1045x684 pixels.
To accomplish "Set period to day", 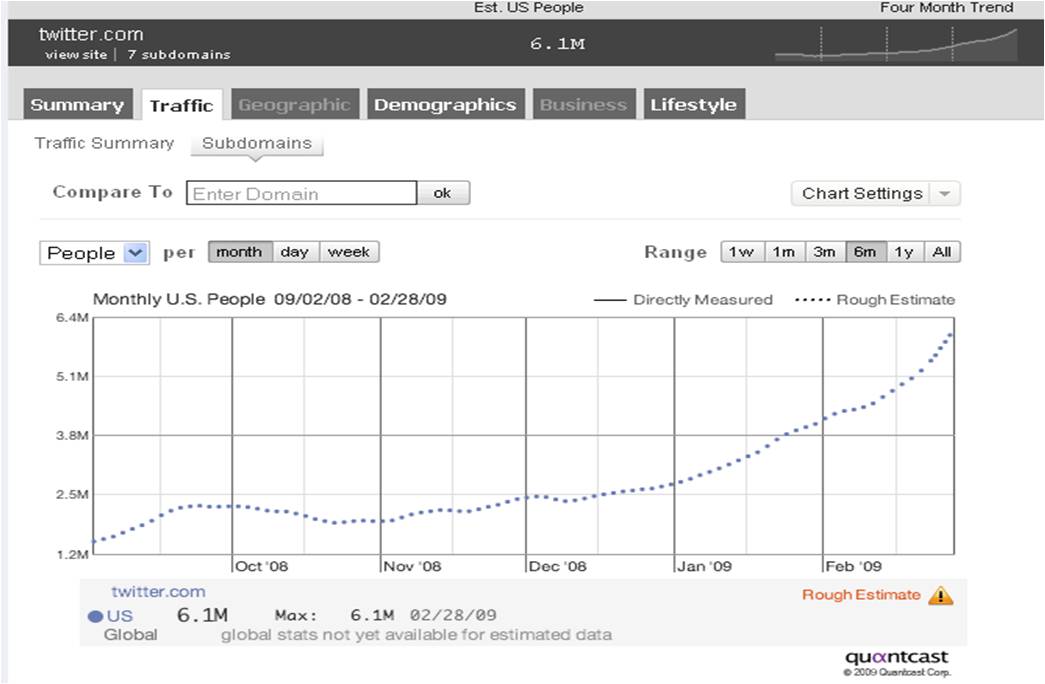I will pos(295,252).
